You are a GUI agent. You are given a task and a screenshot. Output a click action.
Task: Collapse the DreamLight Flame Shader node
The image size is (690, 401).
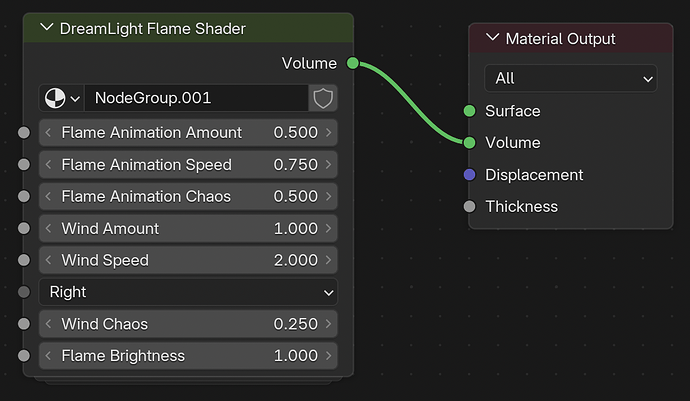click(46, 28)
